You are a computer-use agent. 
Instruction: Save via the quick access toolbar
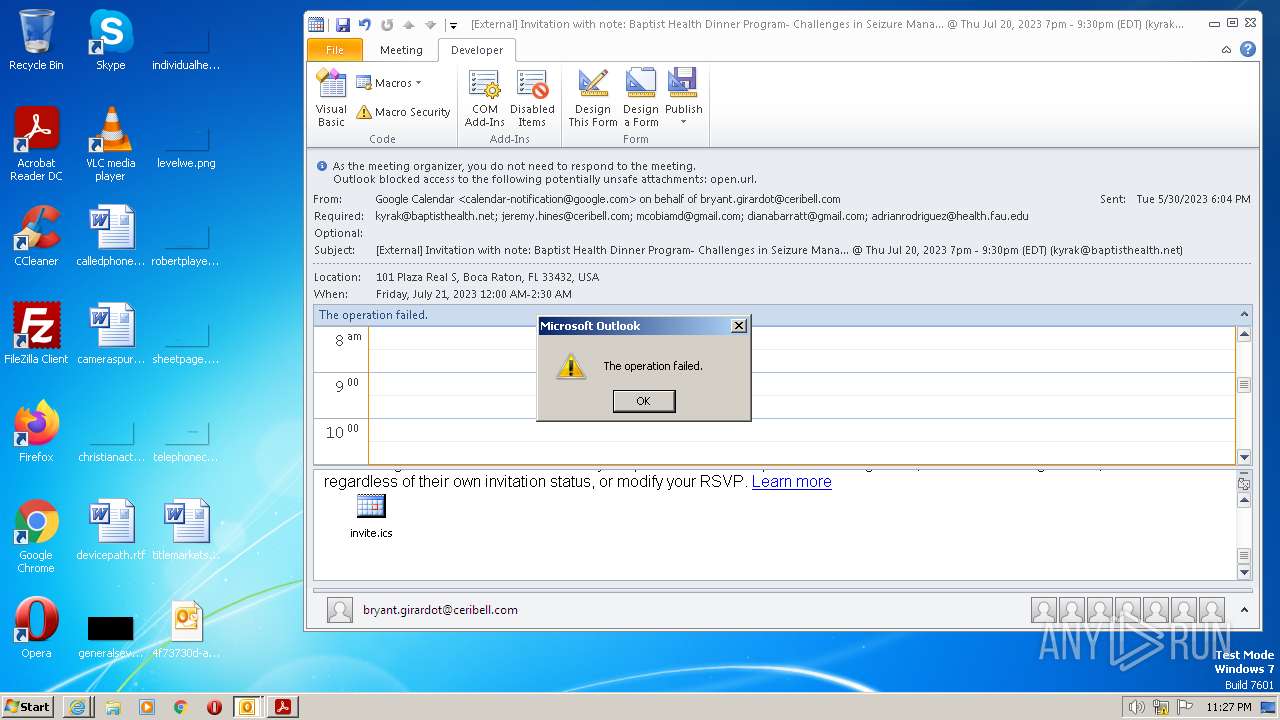(x=343, y=24)
